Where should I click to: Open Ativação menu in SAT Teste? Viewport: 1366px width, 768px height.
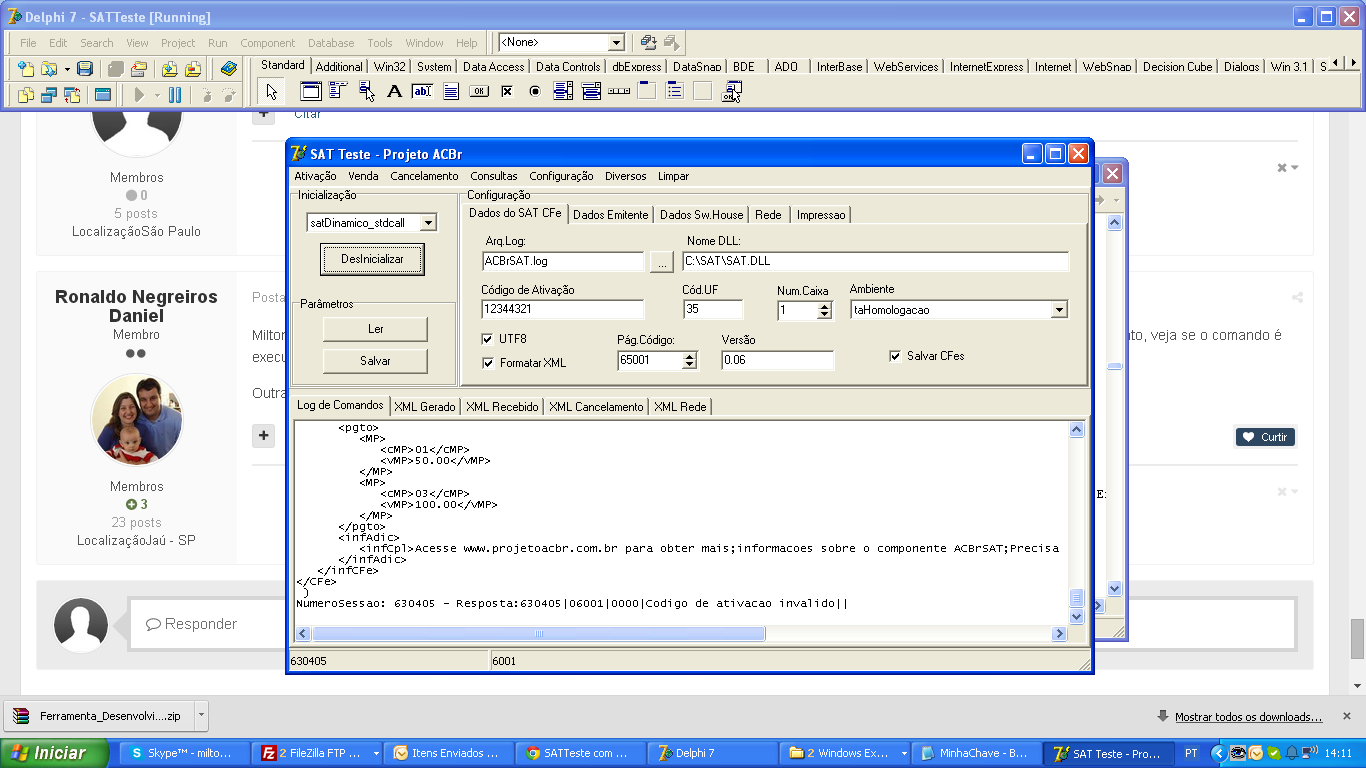(316, 176)
